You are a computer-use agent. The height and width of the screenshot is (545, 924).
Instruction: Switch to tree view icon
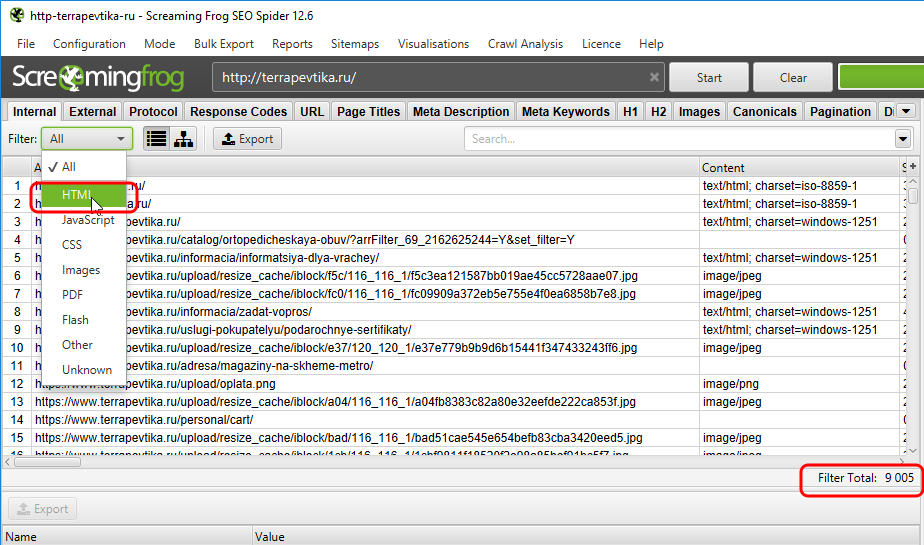tap(183, 139)
